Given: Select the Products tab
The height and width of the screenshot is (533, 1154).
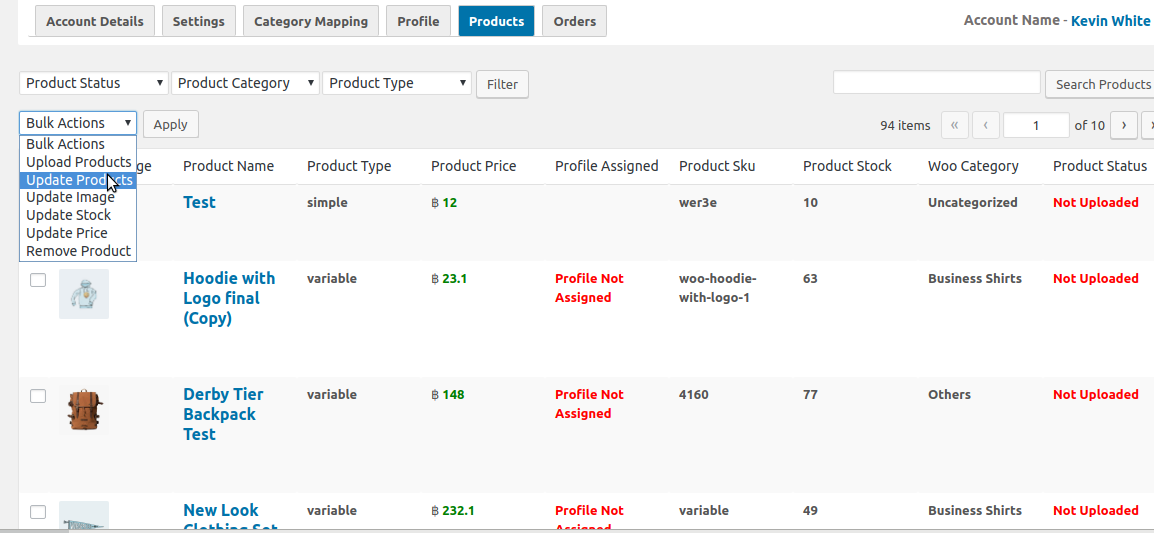Looking at the screenshot, I should coord(496,21).
